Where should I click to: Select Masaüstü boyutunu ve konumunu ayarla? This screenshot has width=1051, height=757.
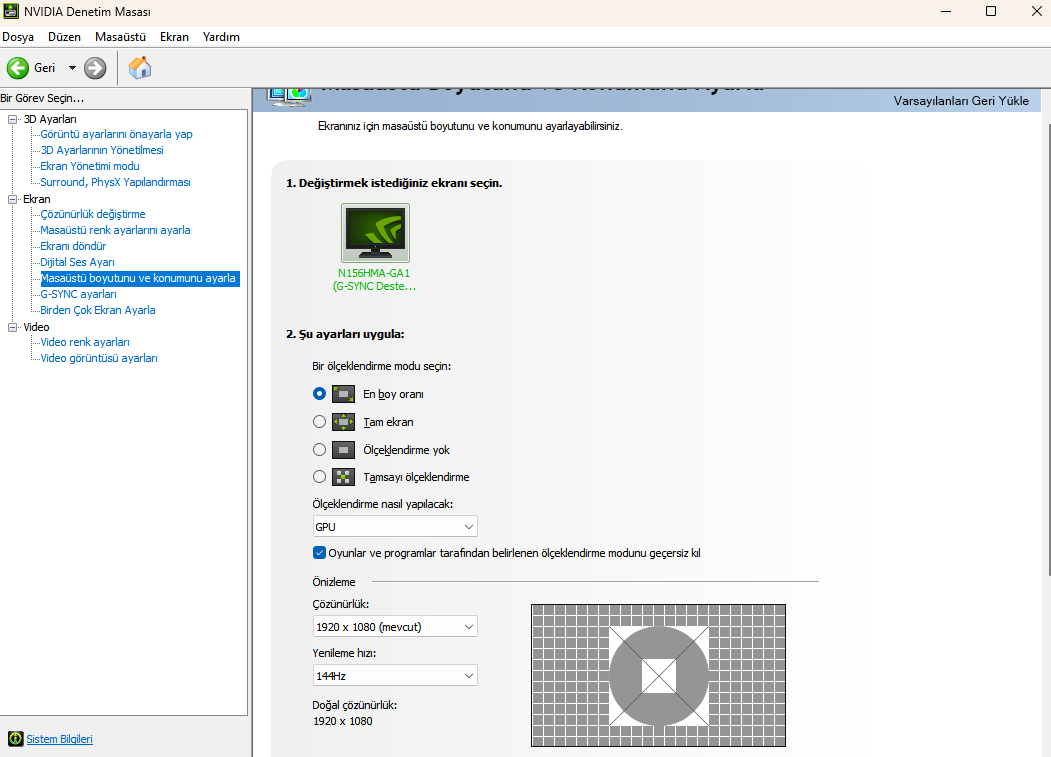coord(139,278)
